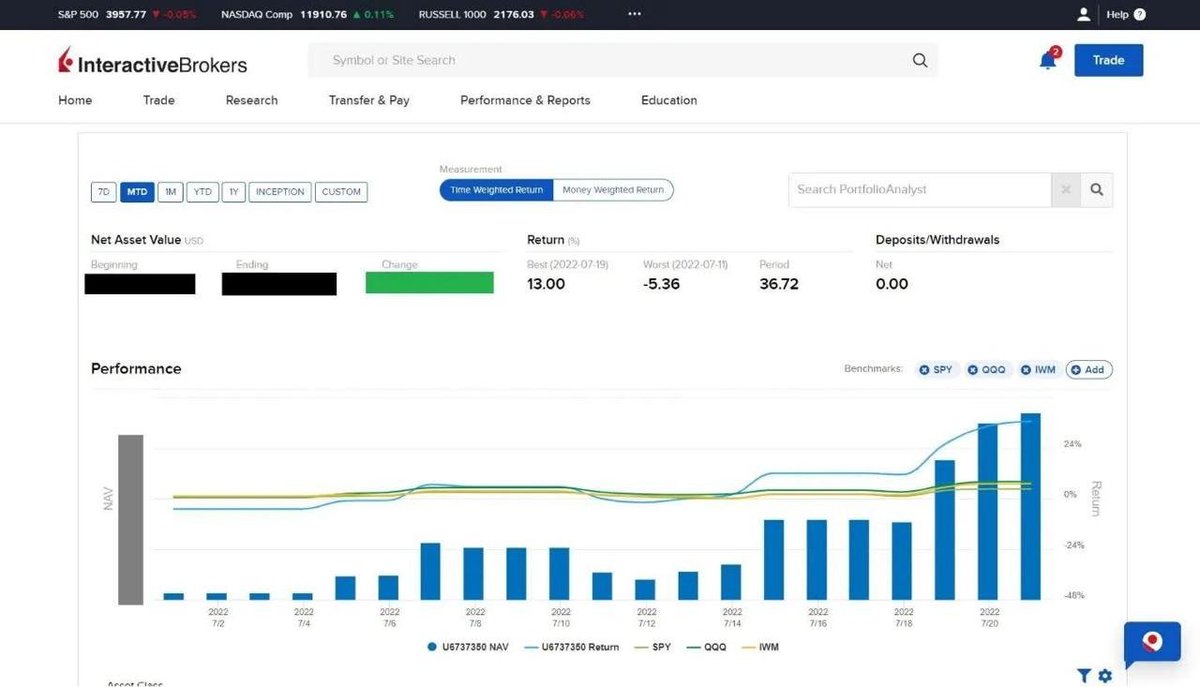1200x687 pixels.
Task: Click the PortfolioAnalyst search magnifier button
Action: click(x=1097, y=189)
